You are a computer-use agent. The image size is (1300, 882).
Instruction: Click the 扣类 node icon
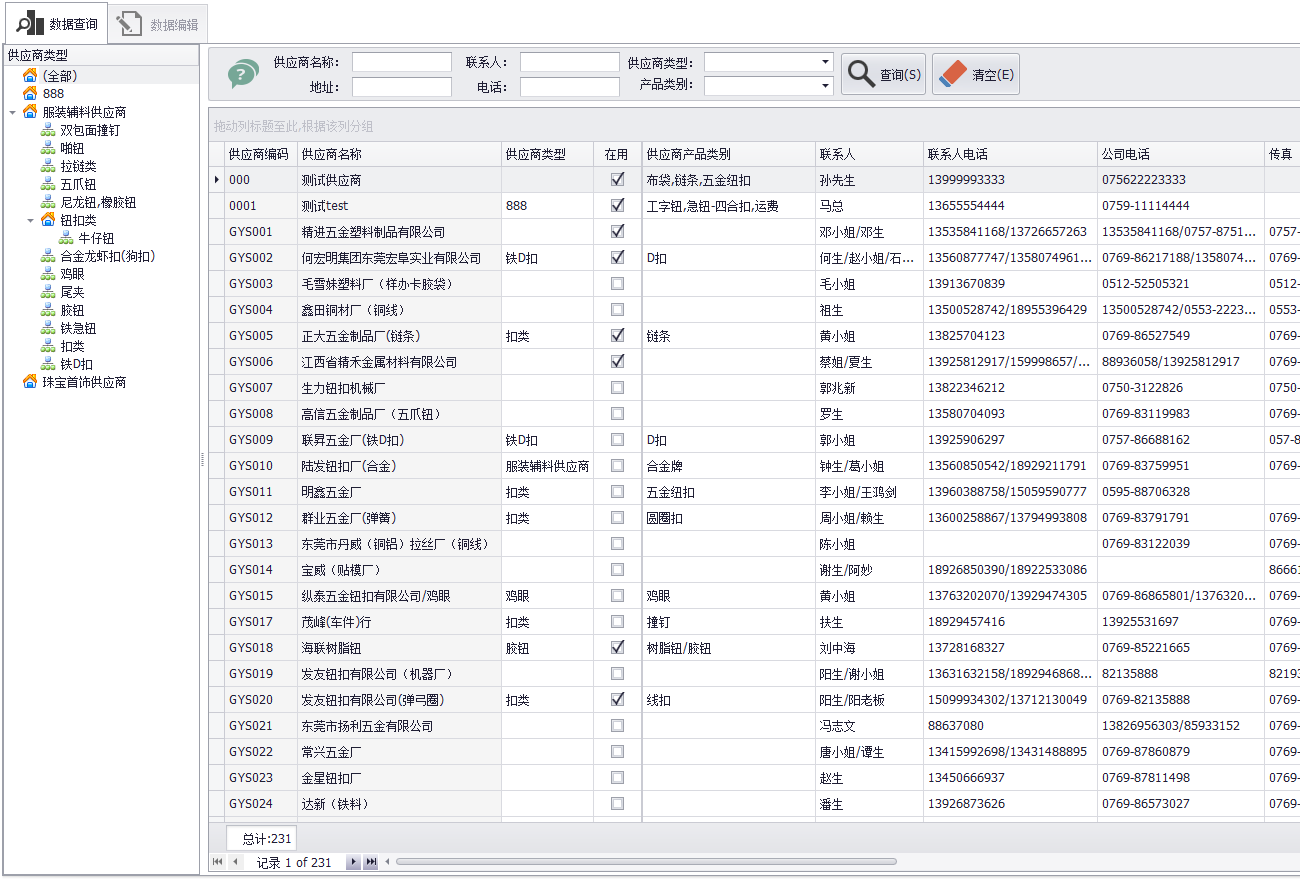(48, 346)
